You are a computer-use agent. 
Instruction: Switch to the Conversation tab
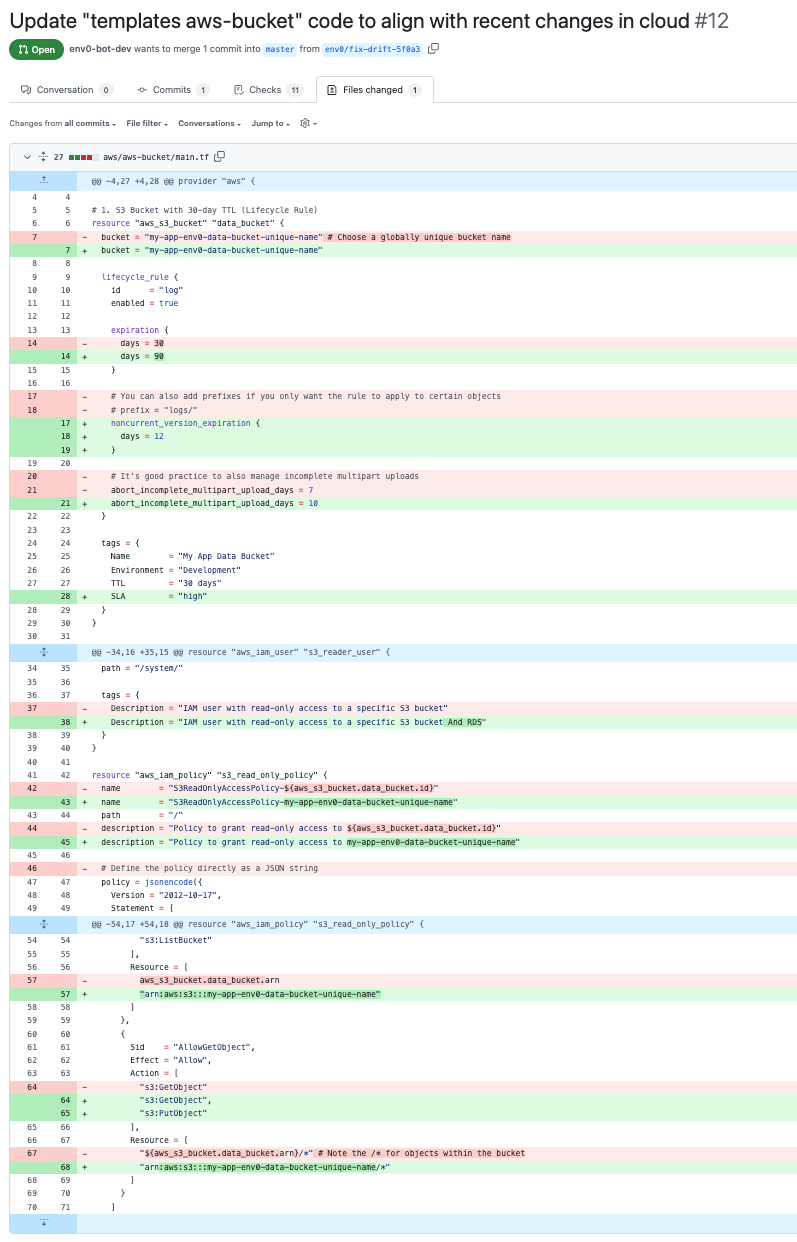click(x=67, y=90)
